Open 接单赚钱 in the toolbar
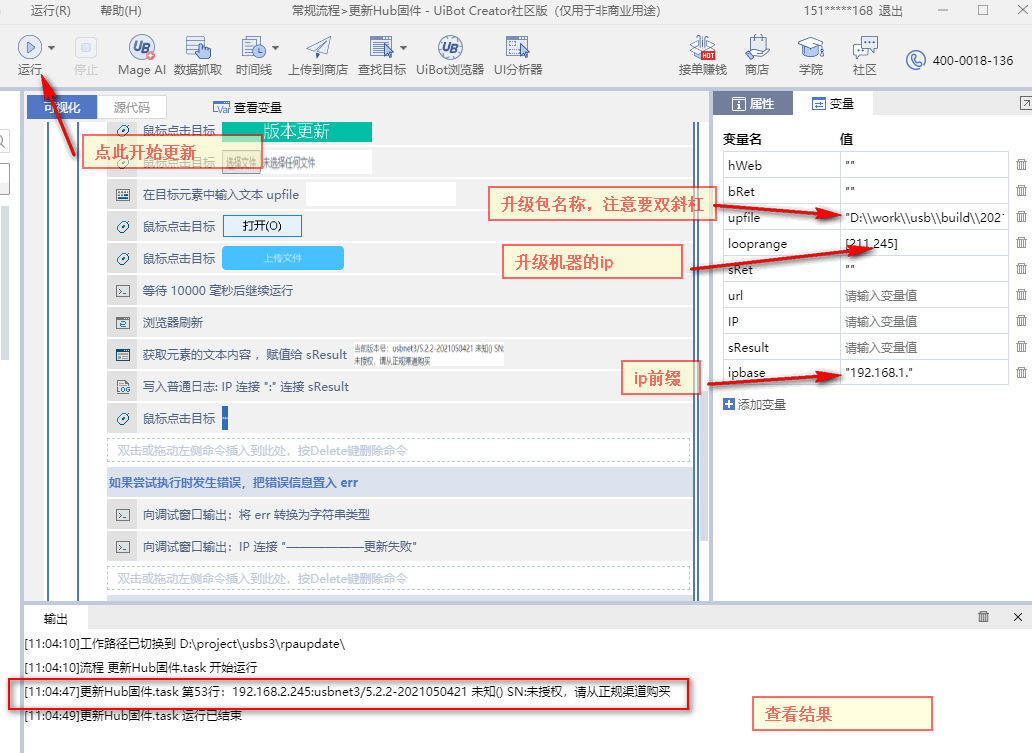The width and height of the screenshot is (1032, 753). pos(703,55)
